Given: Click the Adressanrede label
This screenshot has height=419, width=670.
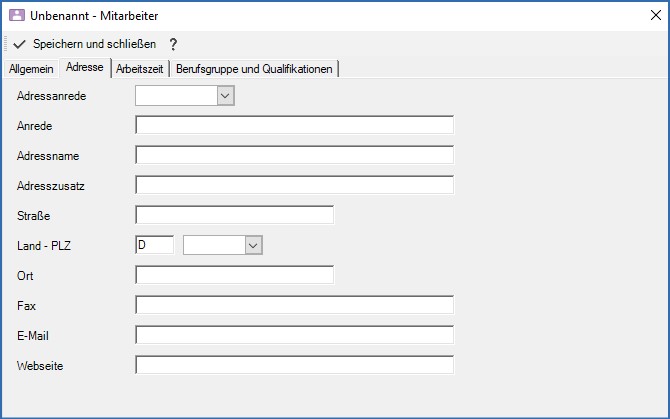Looking at the screenshot, I should tap(51, 96).
